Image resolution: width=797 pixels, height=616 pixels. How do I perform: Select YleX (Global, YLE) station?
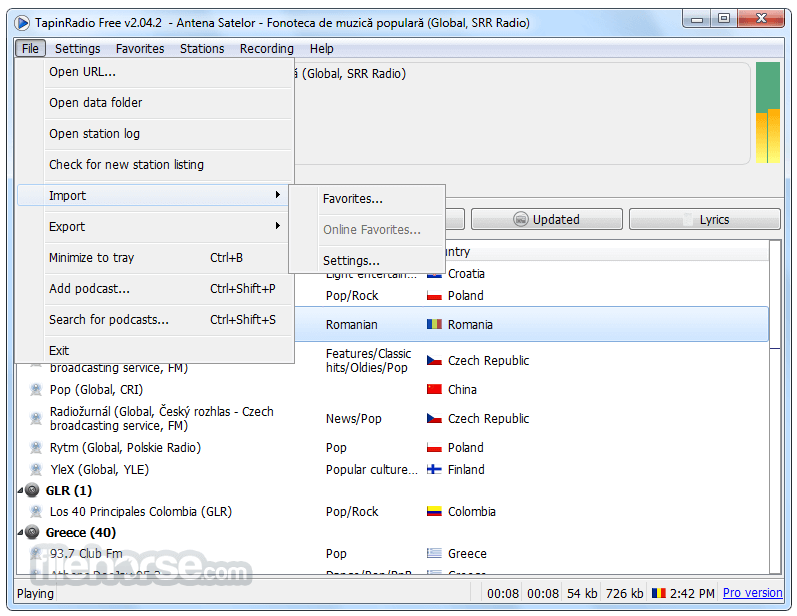pos(100,470)
